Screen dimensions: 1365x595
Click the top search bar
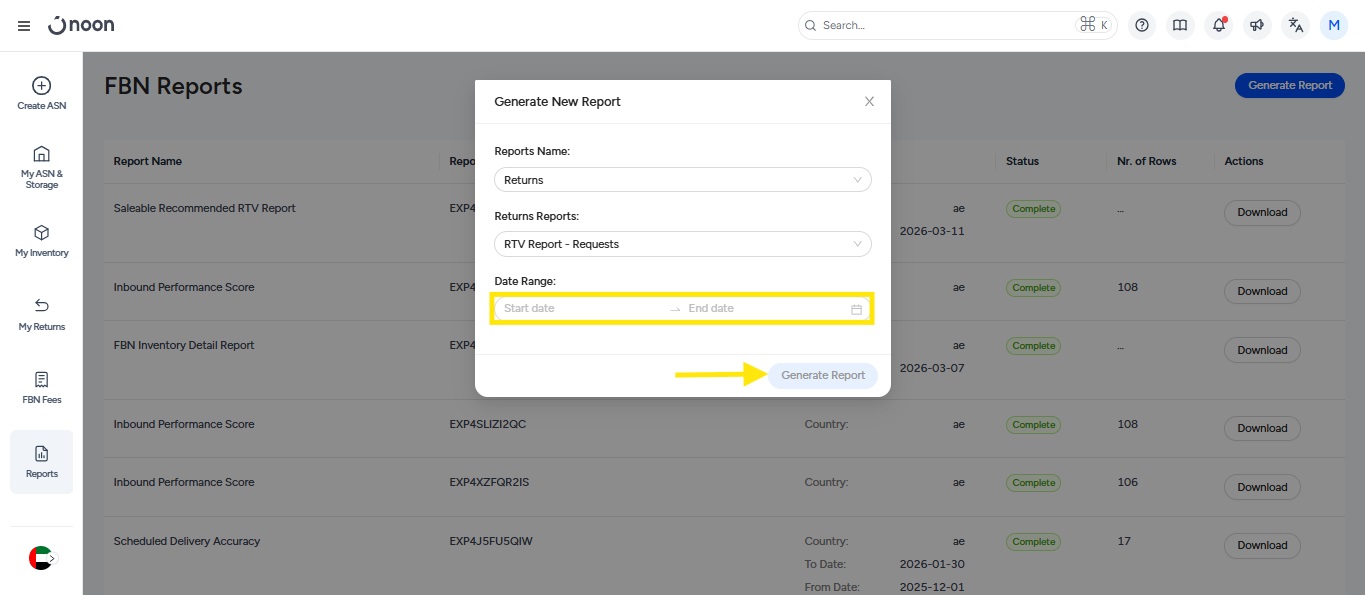tap(945, 26)
